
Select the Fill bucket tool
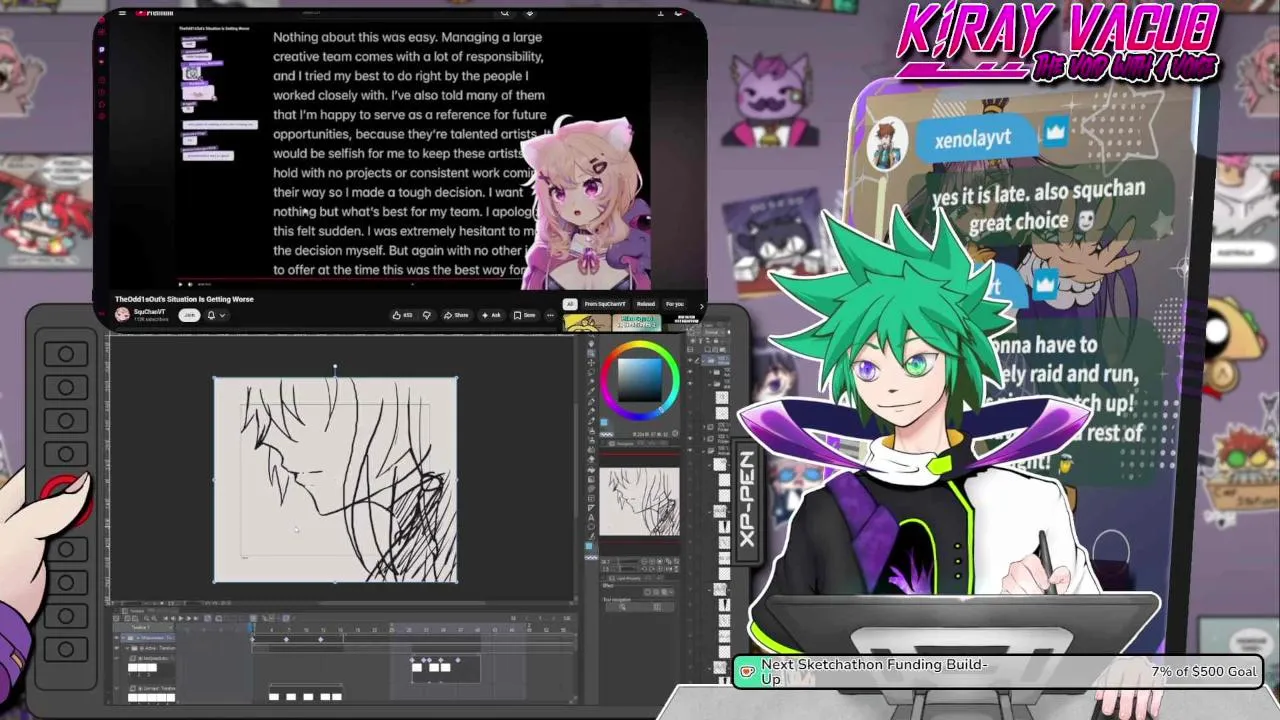[591, 469]
